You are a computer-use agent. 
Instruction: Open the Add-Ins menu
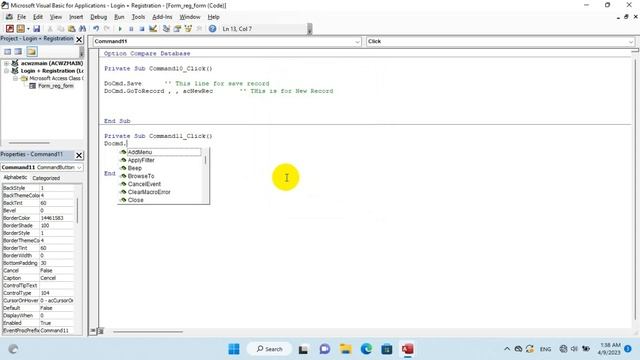point(162,17)
